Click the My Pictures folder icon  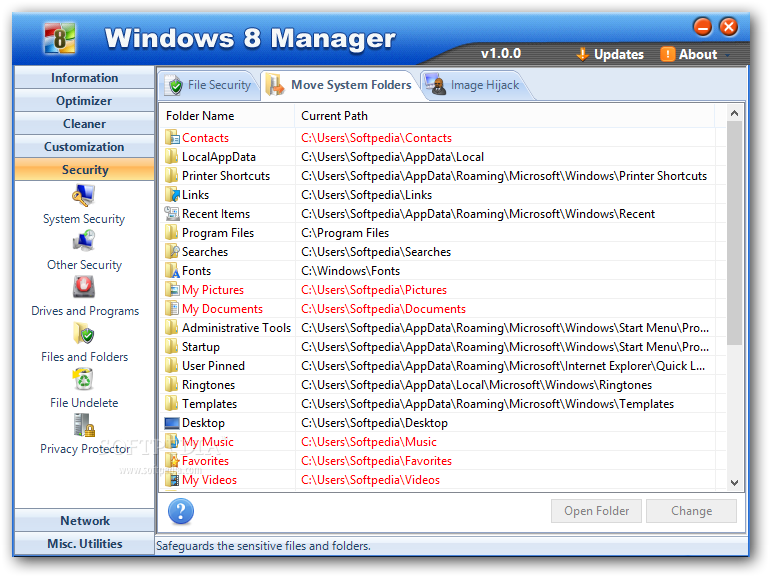tap(172, 290)
